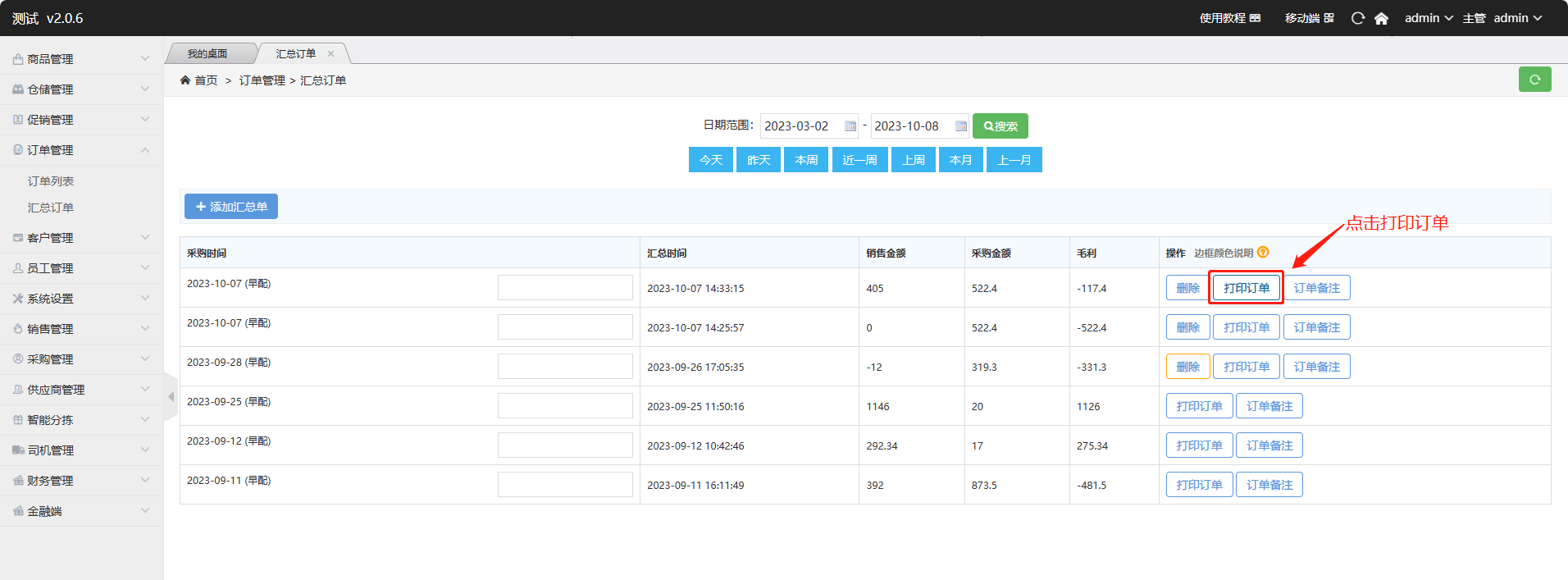Open the admin user dropdown
The image size is (1568, 580).
[x=1429, y=18]
